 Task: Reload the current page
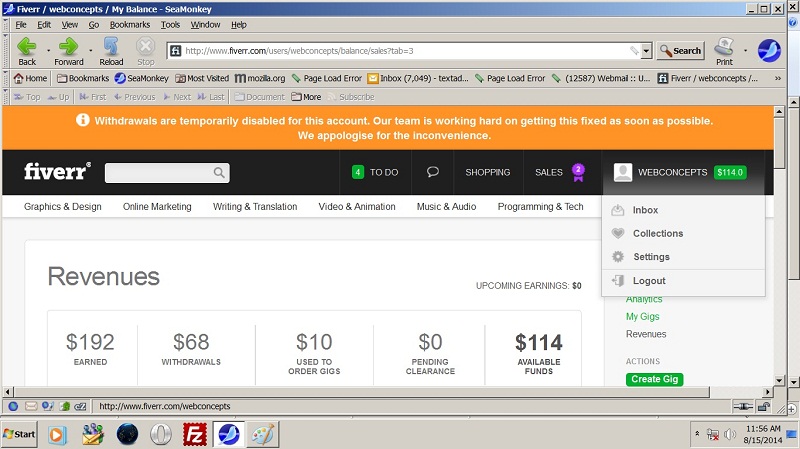[x=111, y=51]
